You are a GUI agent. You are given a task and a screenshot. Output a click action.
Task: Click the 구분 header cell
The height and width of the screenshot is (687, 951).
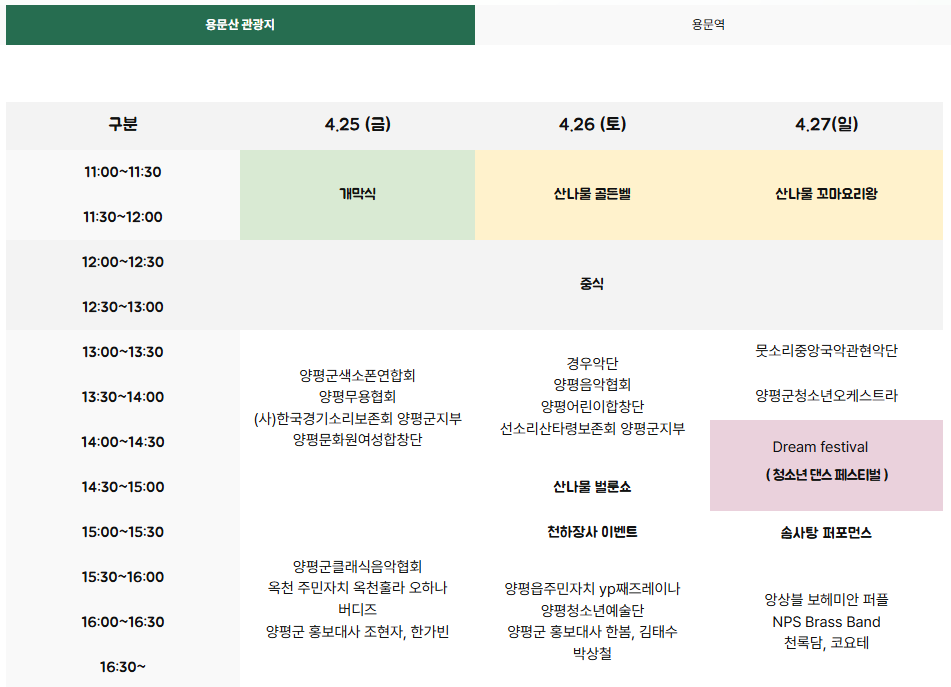[x=121, y=126]
